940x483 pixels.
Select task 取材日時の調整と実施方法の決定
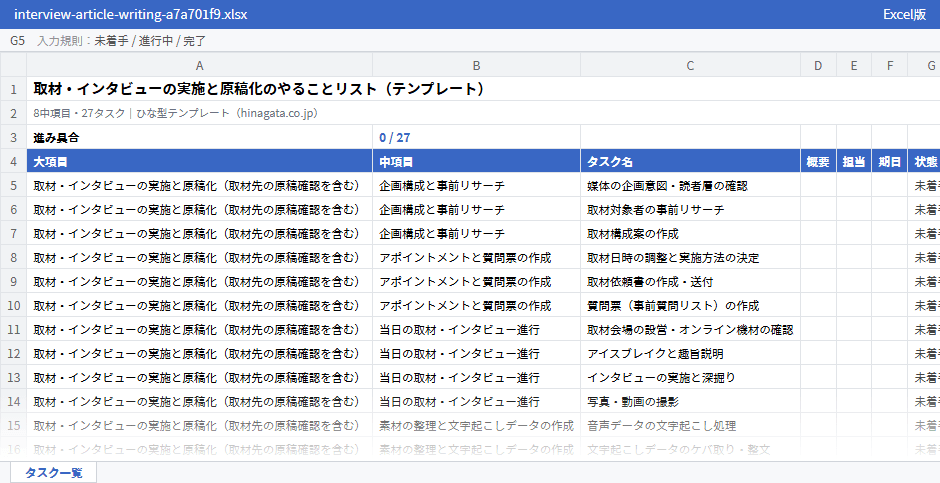tap(690, 257)
